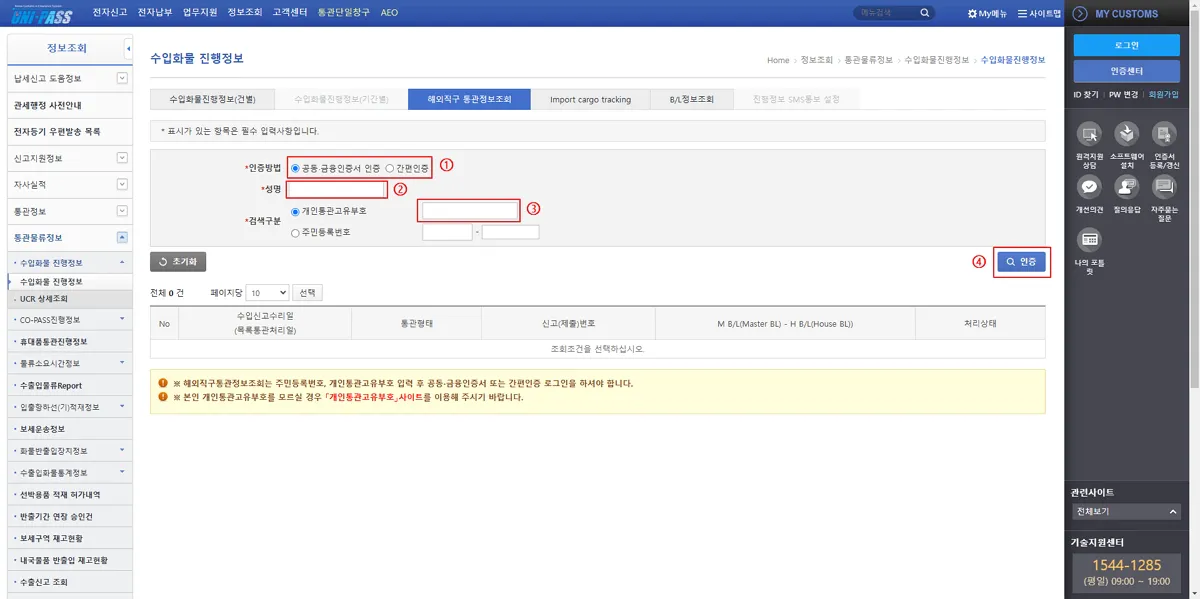The image size is (1200, 599).
Task: Switch to 해외직구 통관정보조회 tab
Action: point(469,99)
